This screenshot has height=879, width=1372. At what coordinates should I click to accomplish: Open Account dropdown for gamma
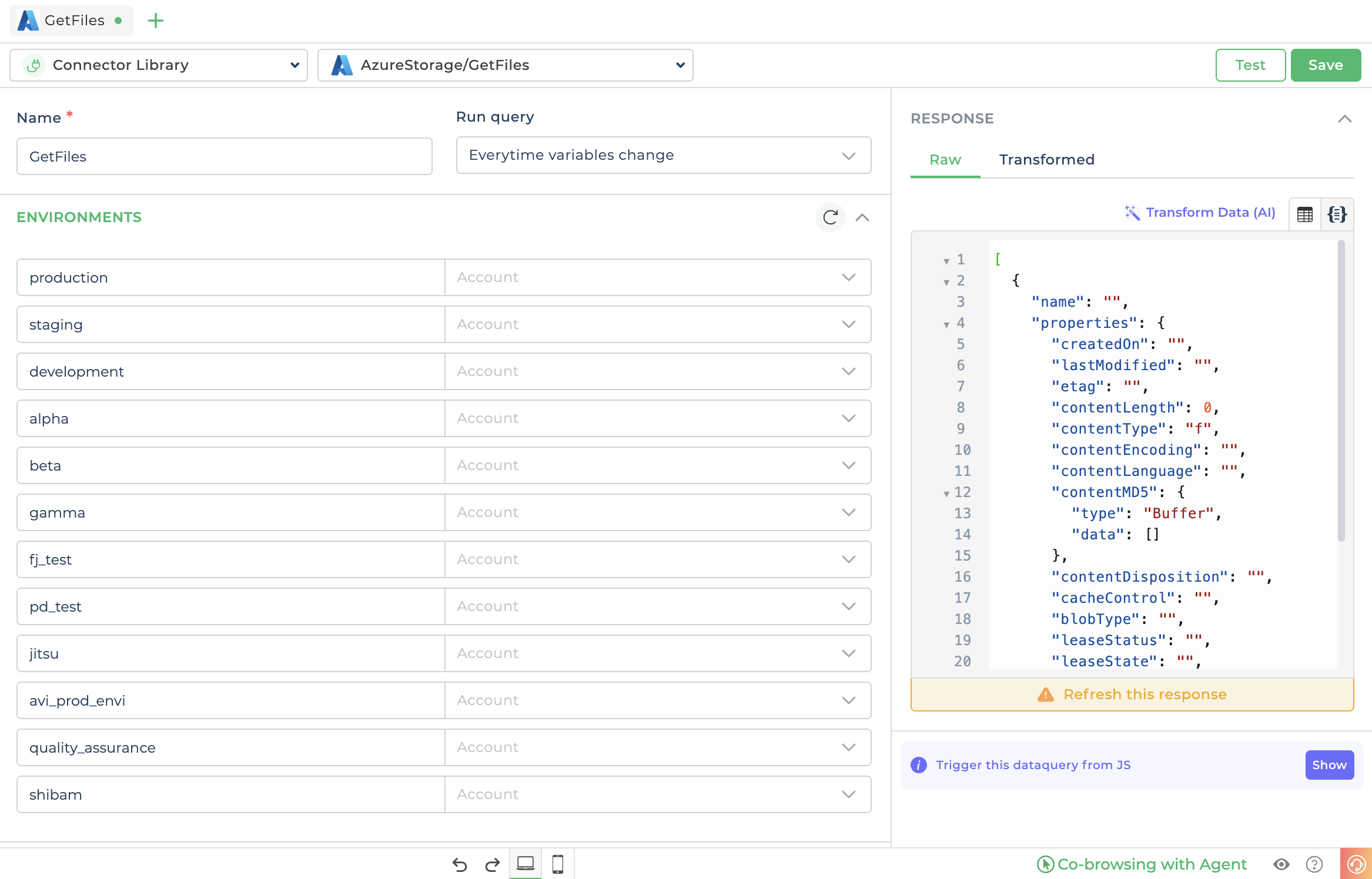pos(658,512)
